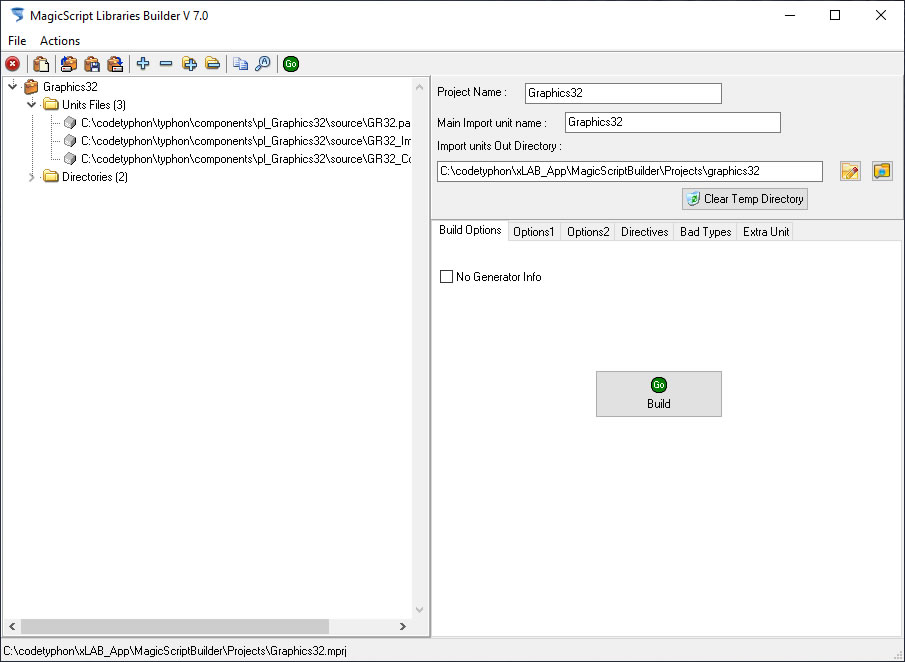
Task: Select the Units Files (3) tree label
Action: (x=94, y=104)
